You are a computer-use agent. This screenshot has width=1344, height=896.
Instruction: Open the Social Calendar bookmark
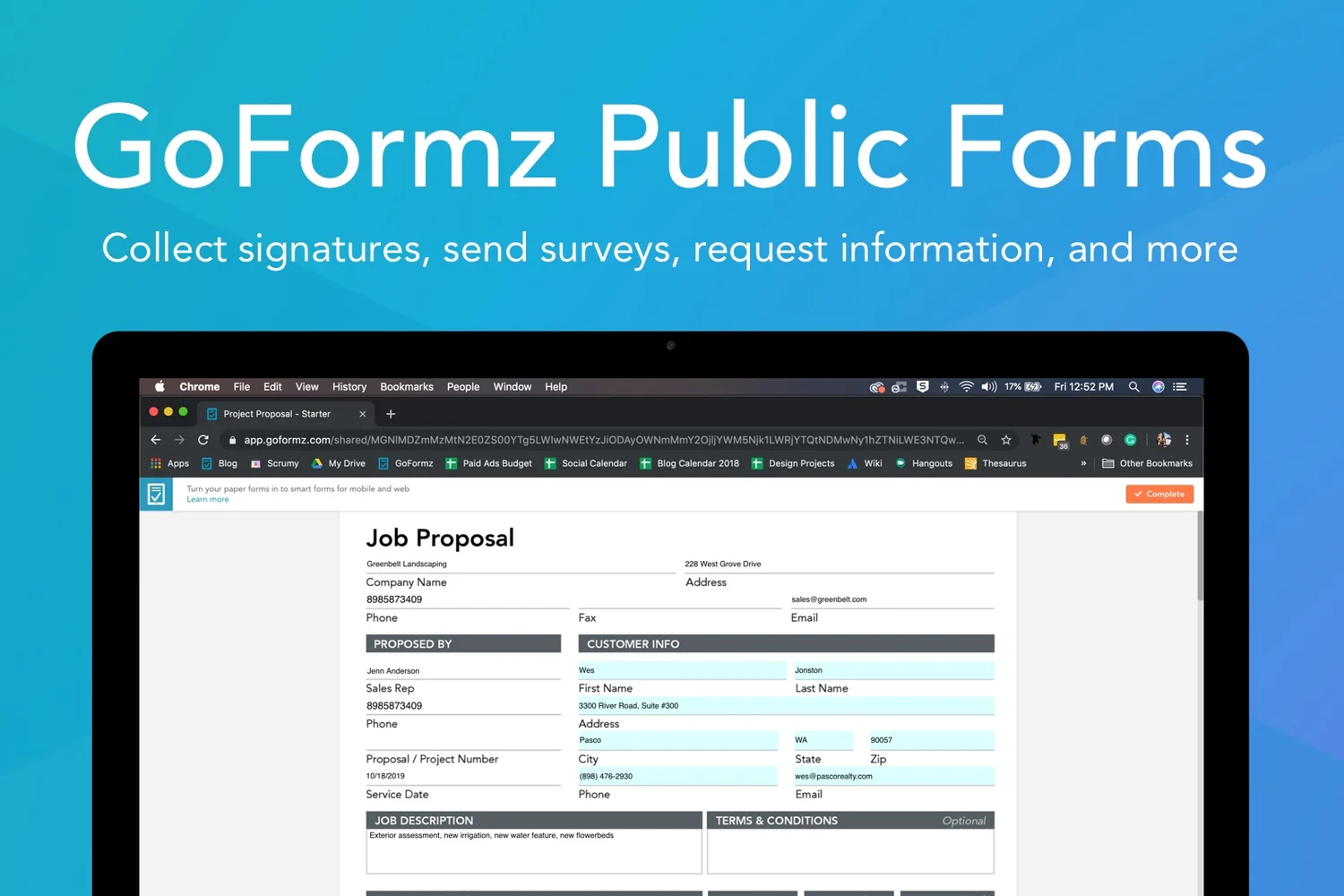pyautogui.click(x=585, y=463)
